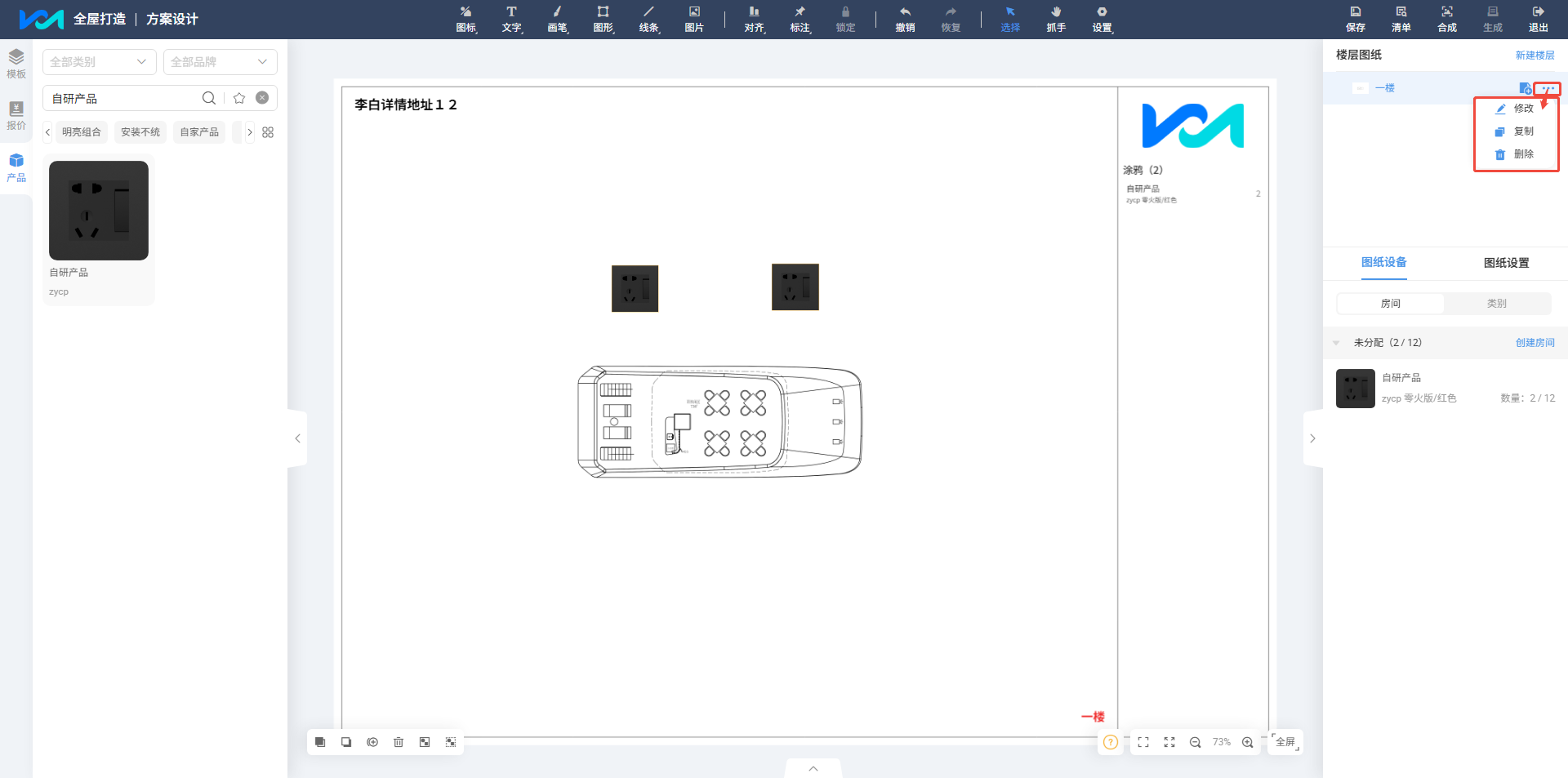
Task: Open the 全部品牌 brand dropdown
Action: pyautogui.click(x=220, y=62)
